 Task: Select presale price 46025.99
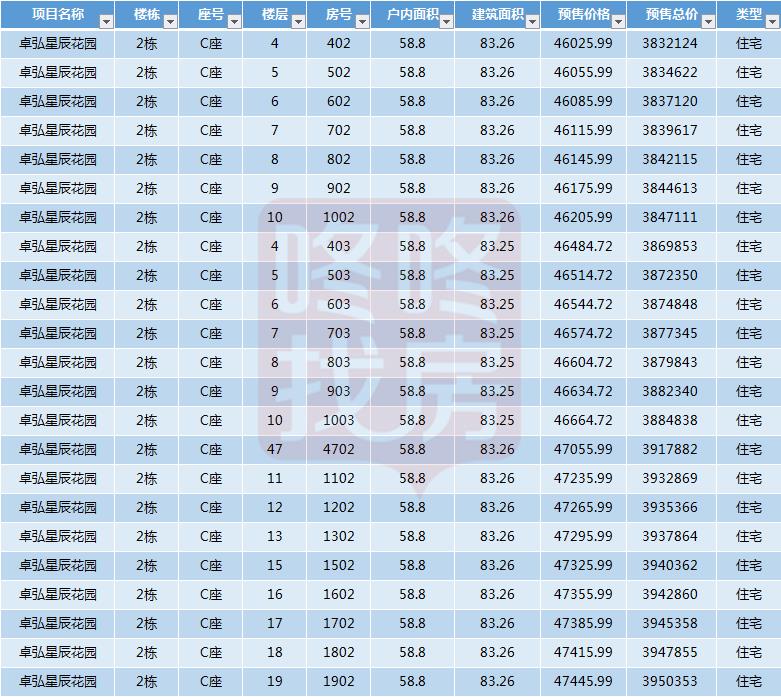pyautogui.click(x=583, y=43)
